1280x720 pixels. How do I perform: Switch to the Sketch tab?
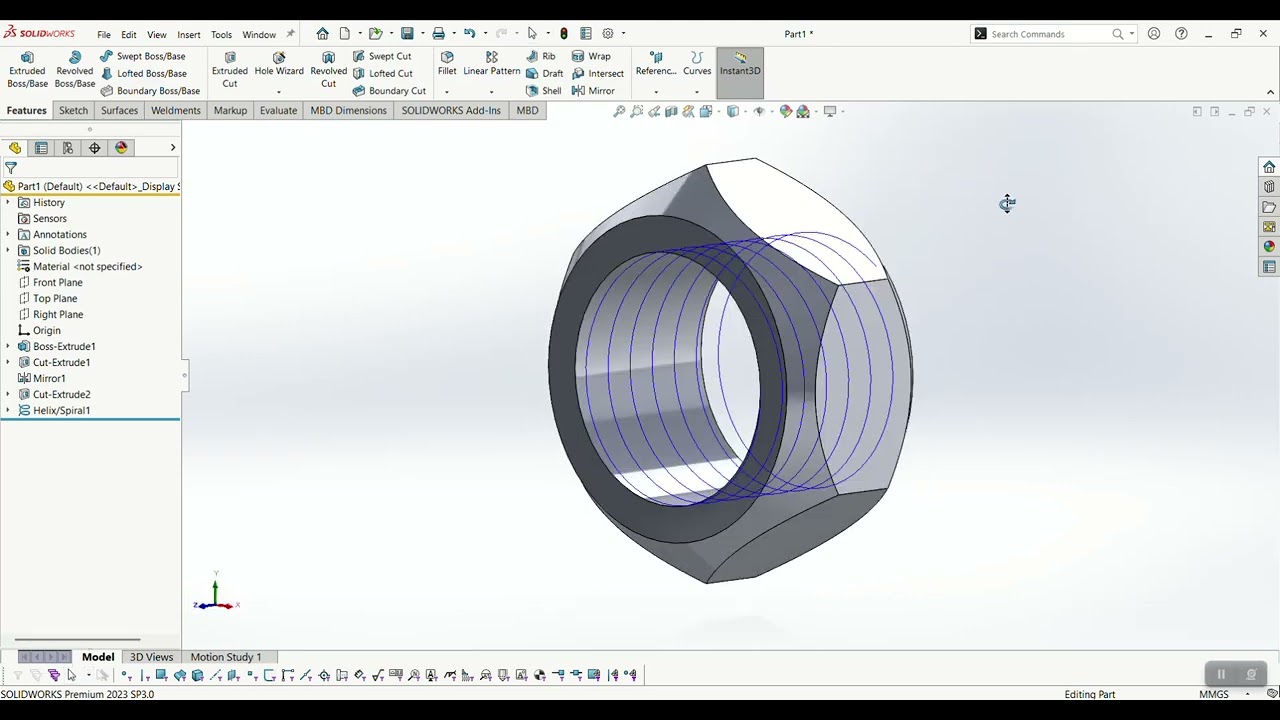73,110
